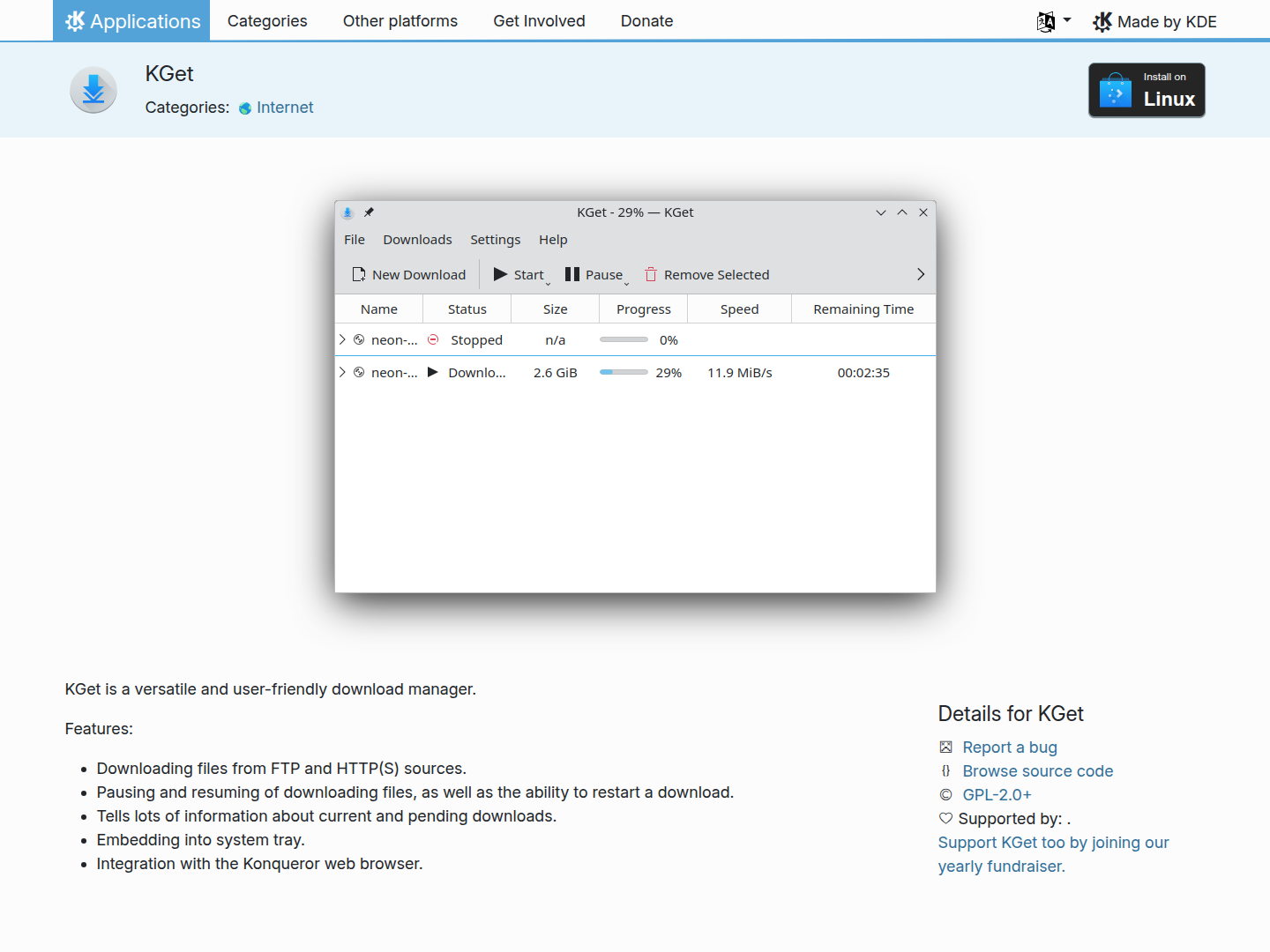Image resolution: width=1270 pixels, height=952 pixels.
Task: Go to the Other platforms page
Action: pos(400,21)
